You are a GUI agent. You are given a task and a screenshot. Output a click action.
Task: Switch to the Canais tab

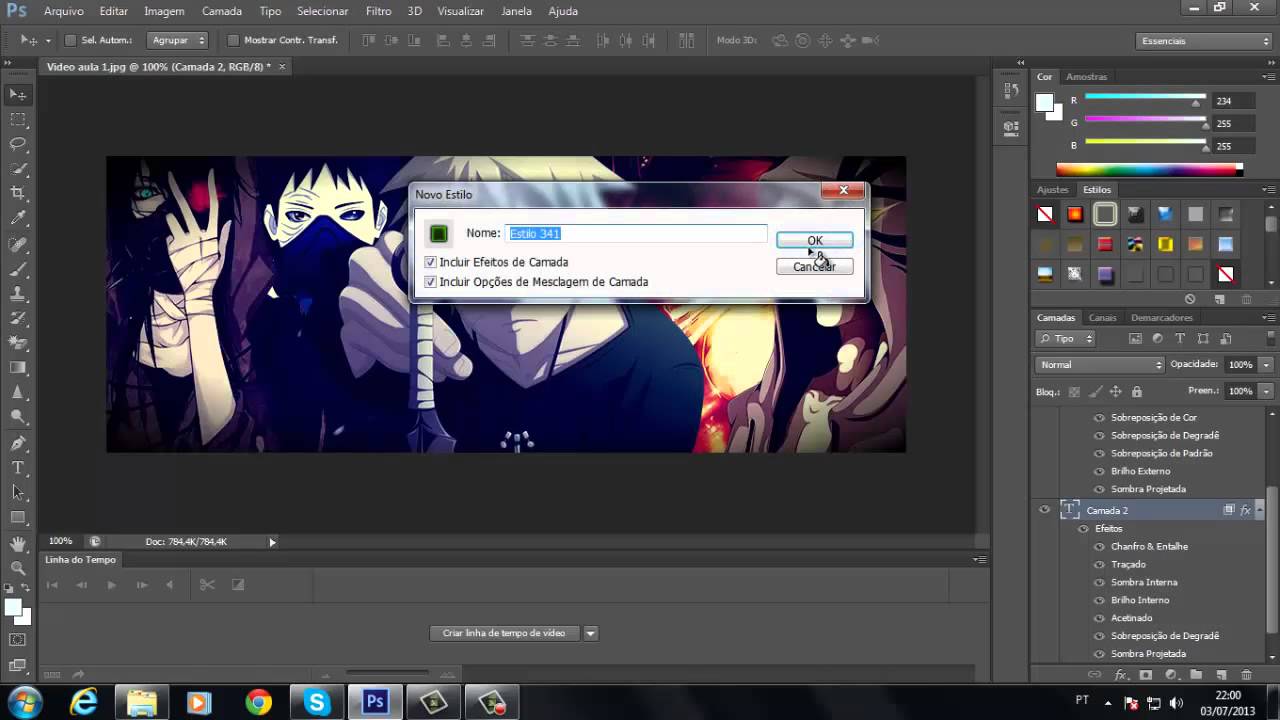point(1102,318)
